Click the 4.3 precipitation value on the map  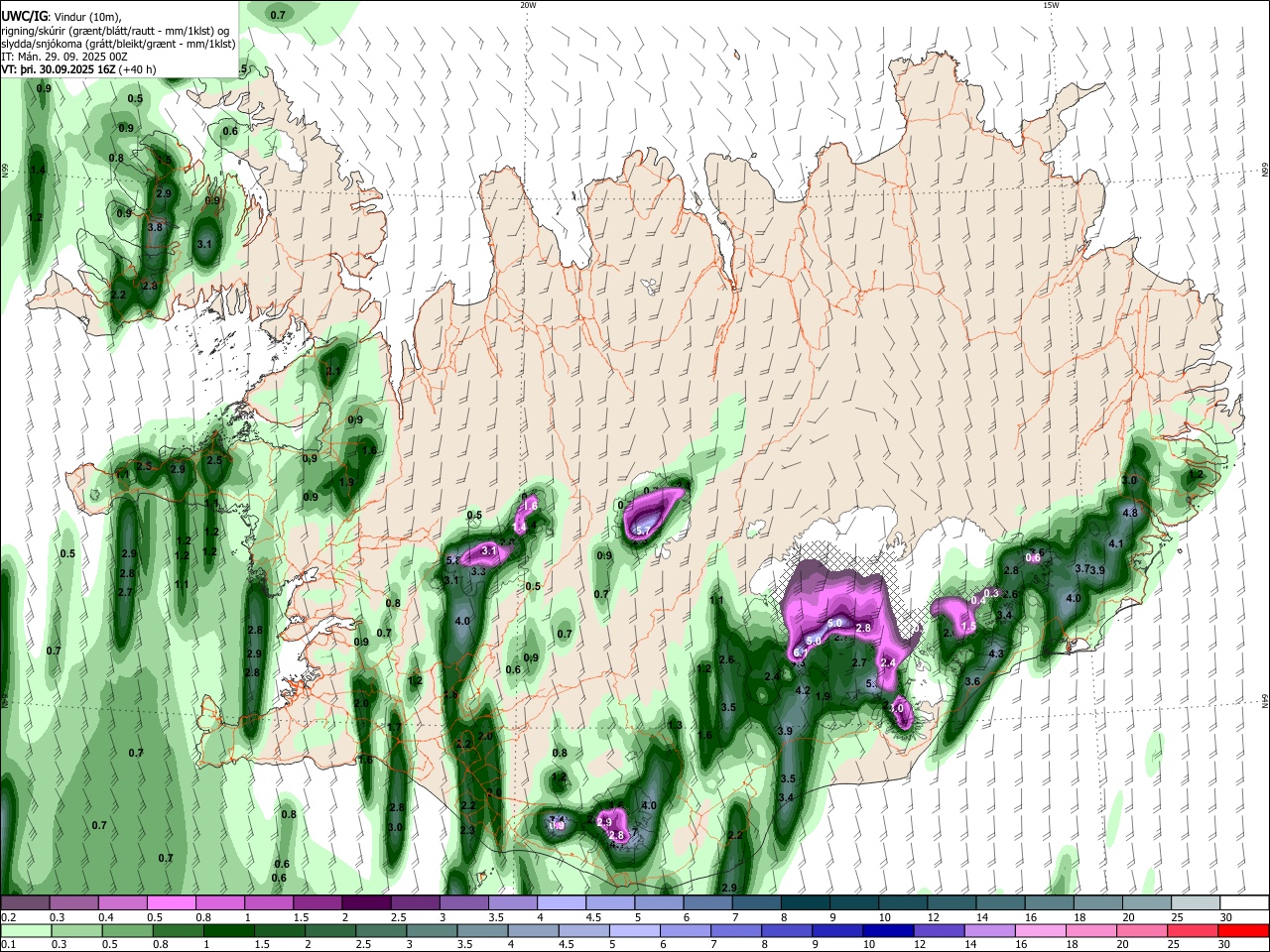(x=997, y=654)
